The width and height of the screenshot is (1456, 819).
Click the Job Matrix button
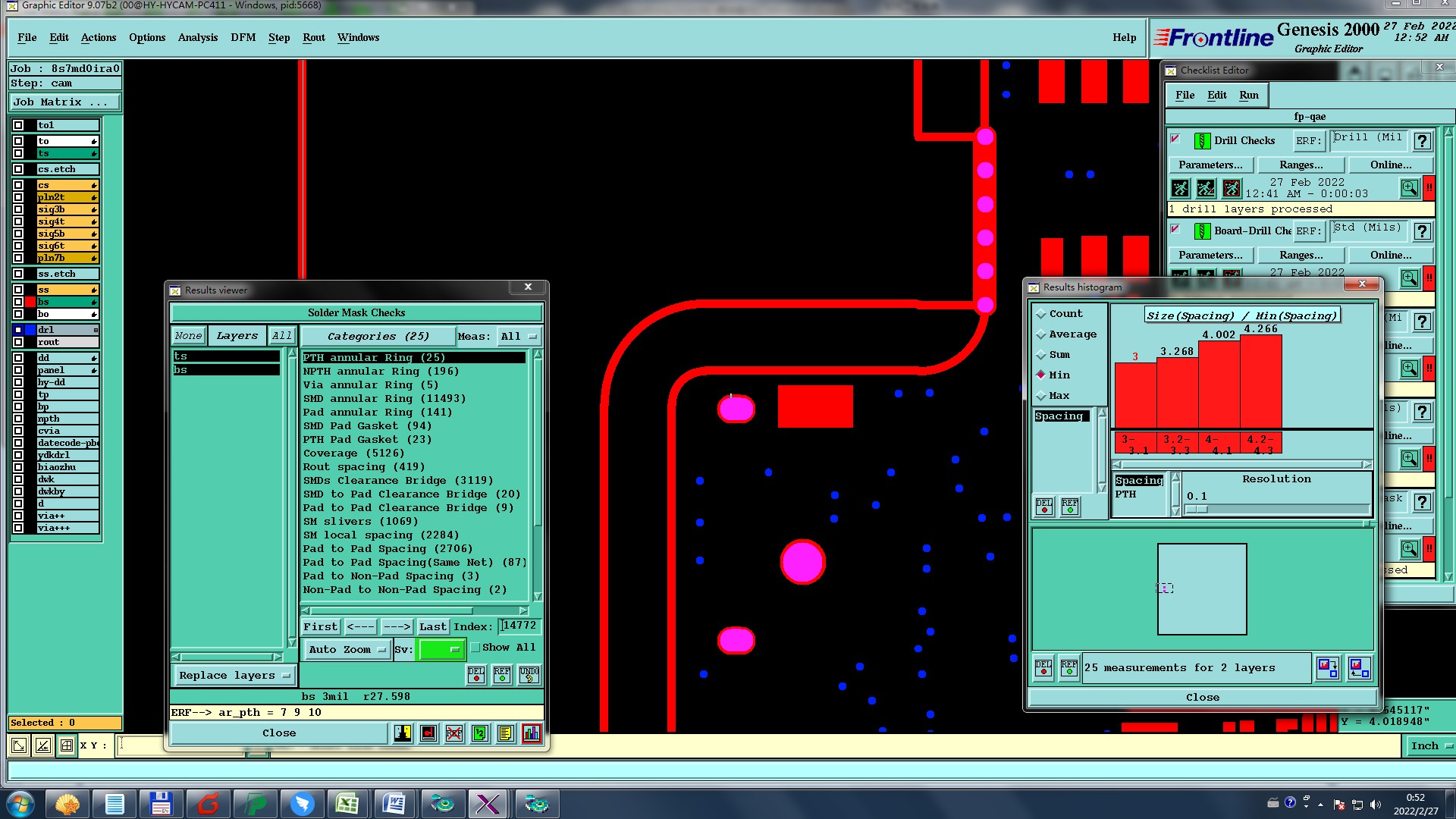coord(64,102)
